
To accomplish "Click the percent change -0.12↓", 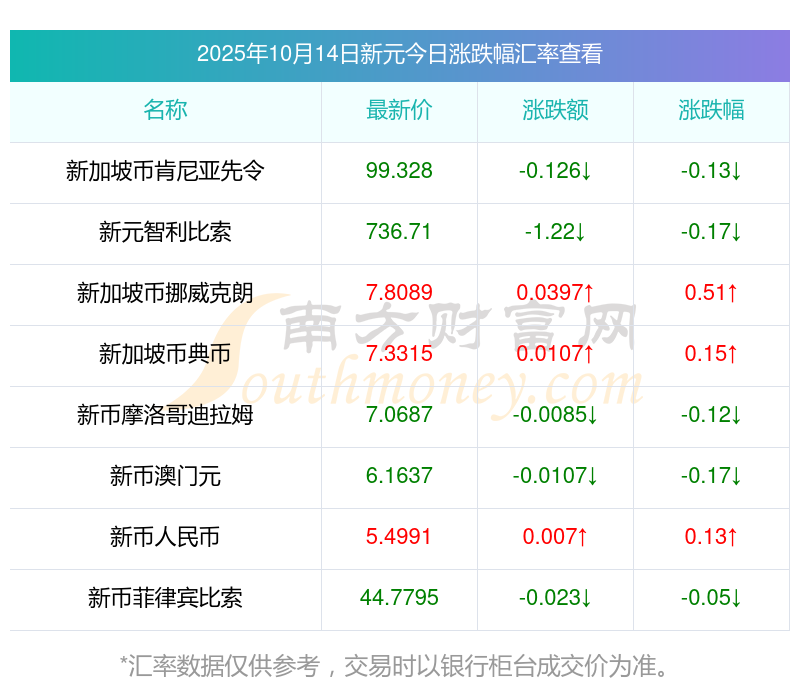I will (711, 415).
